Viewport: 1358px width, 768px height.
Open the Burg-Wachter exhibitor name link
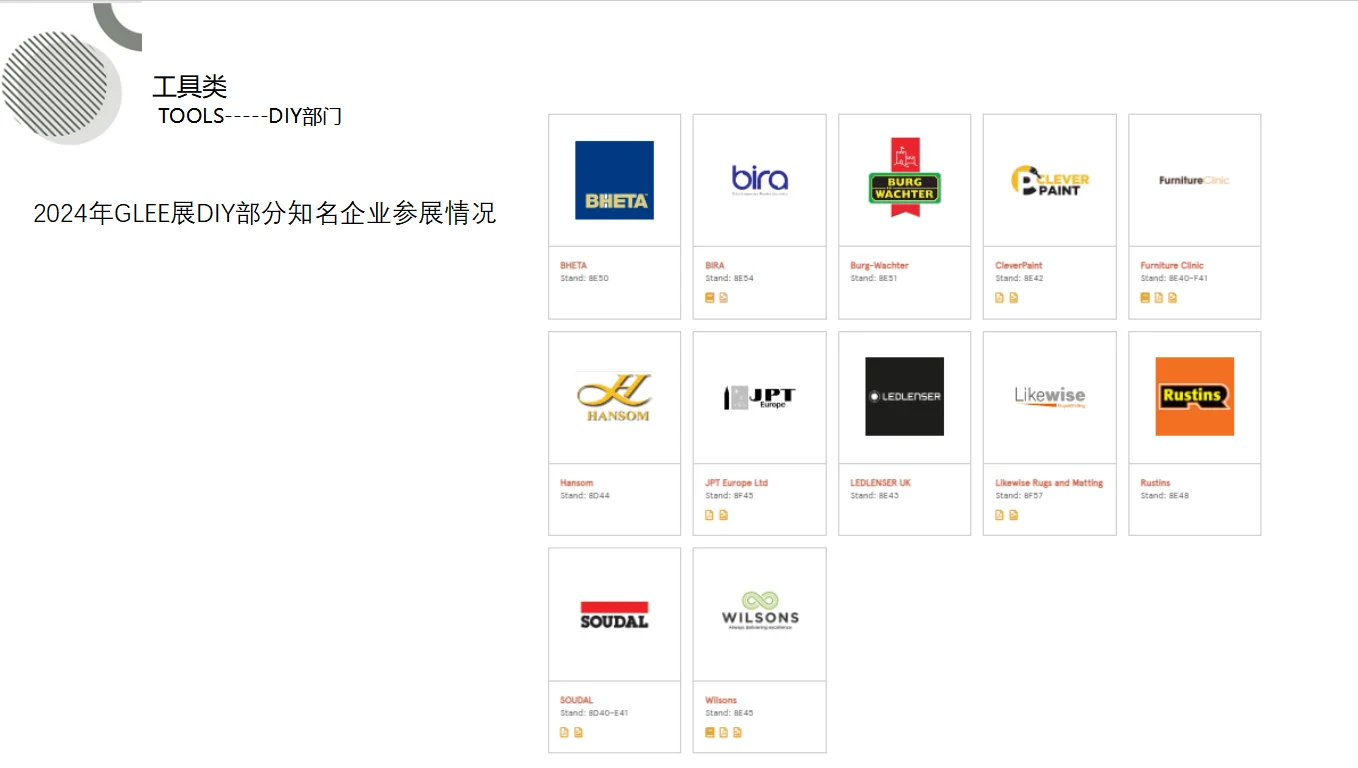click(880, 266)
